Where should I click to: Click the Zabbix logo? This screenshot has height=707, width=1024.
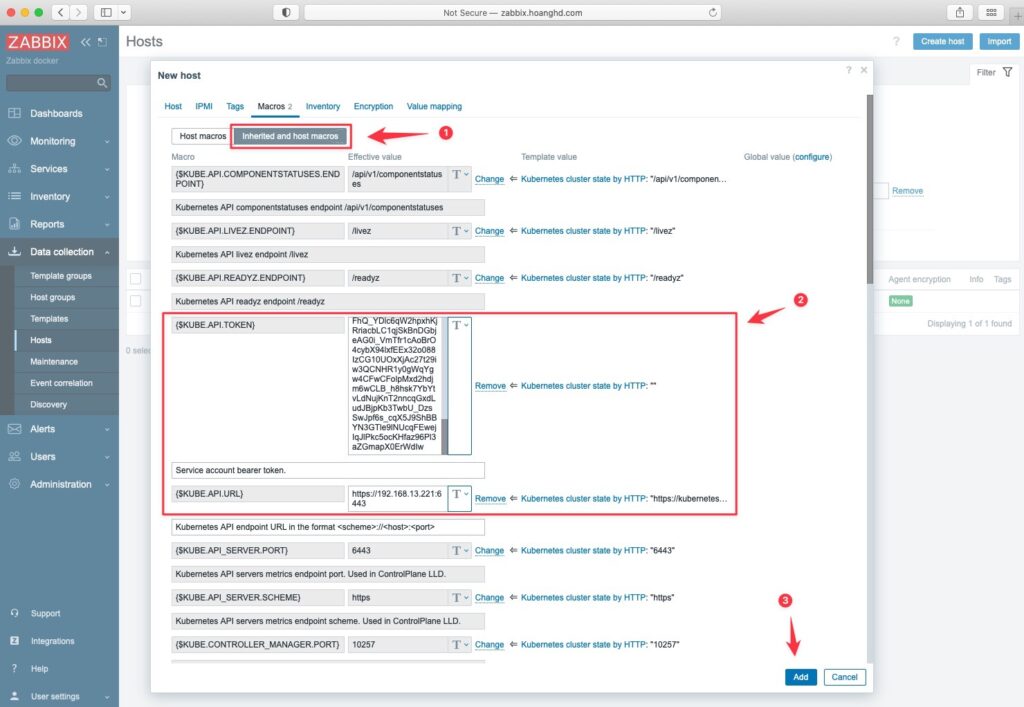tap(37, 42)
